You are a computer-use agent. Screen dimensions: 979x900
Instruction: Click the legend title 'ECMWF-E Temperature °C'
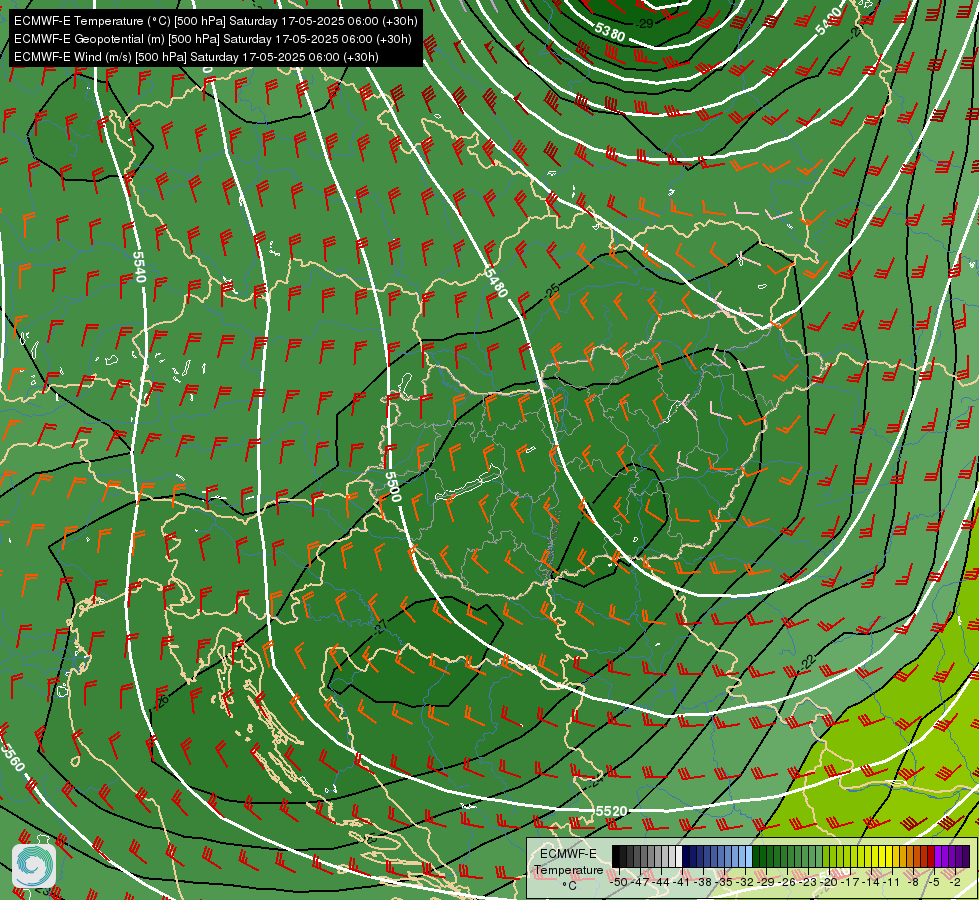pos(568,869)
